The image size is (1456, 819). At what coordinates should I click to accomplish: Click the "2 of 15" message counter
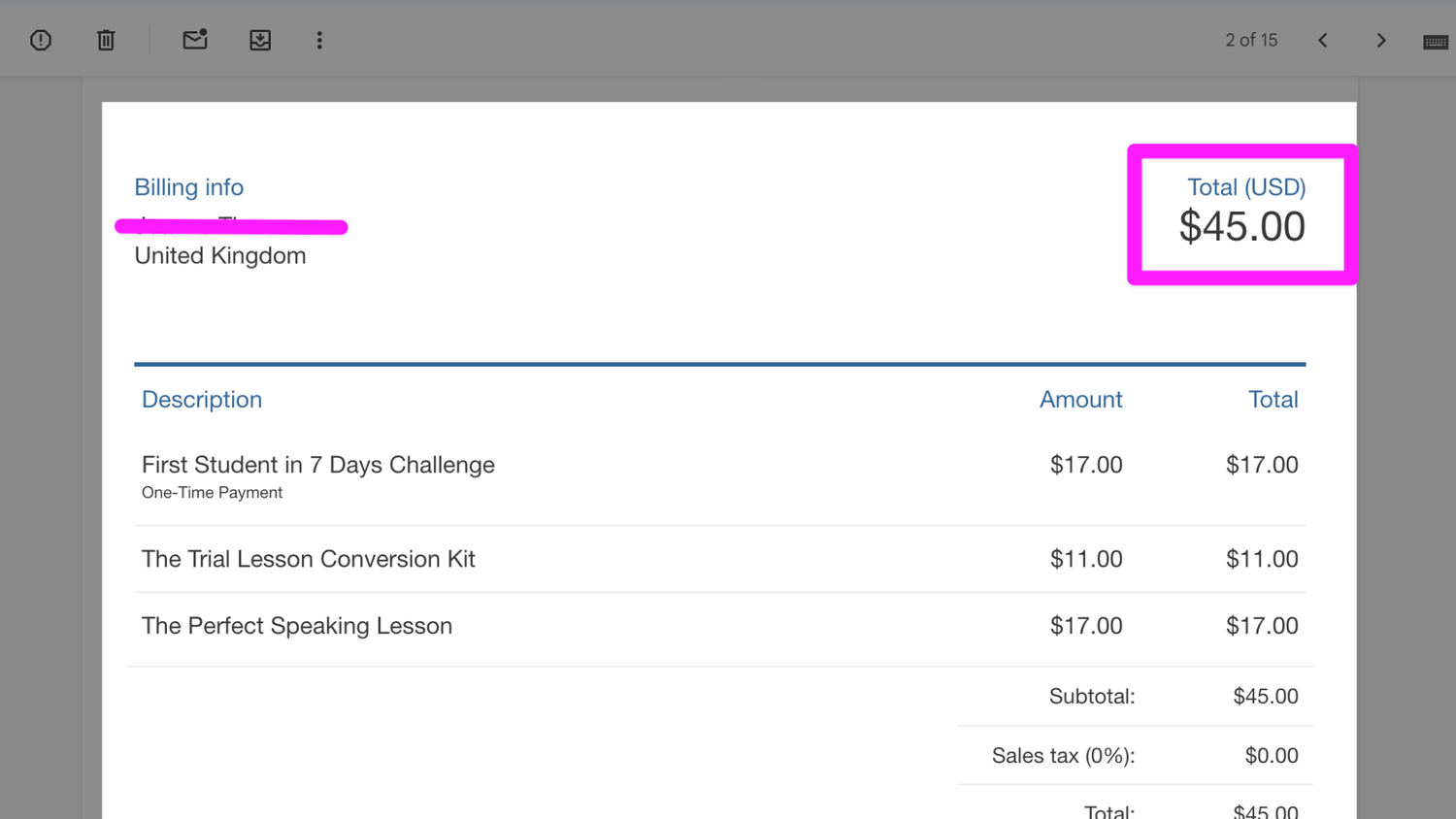pyautogui.click(x=1251, y=40)
